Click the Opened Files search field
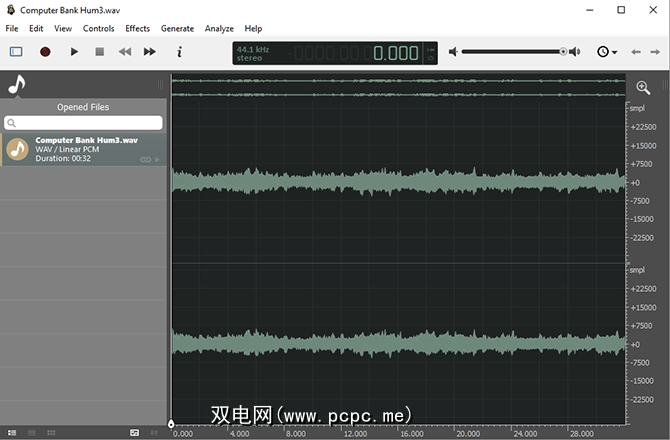The width and height of the screenshot is (670, 440). coord(84,123)
